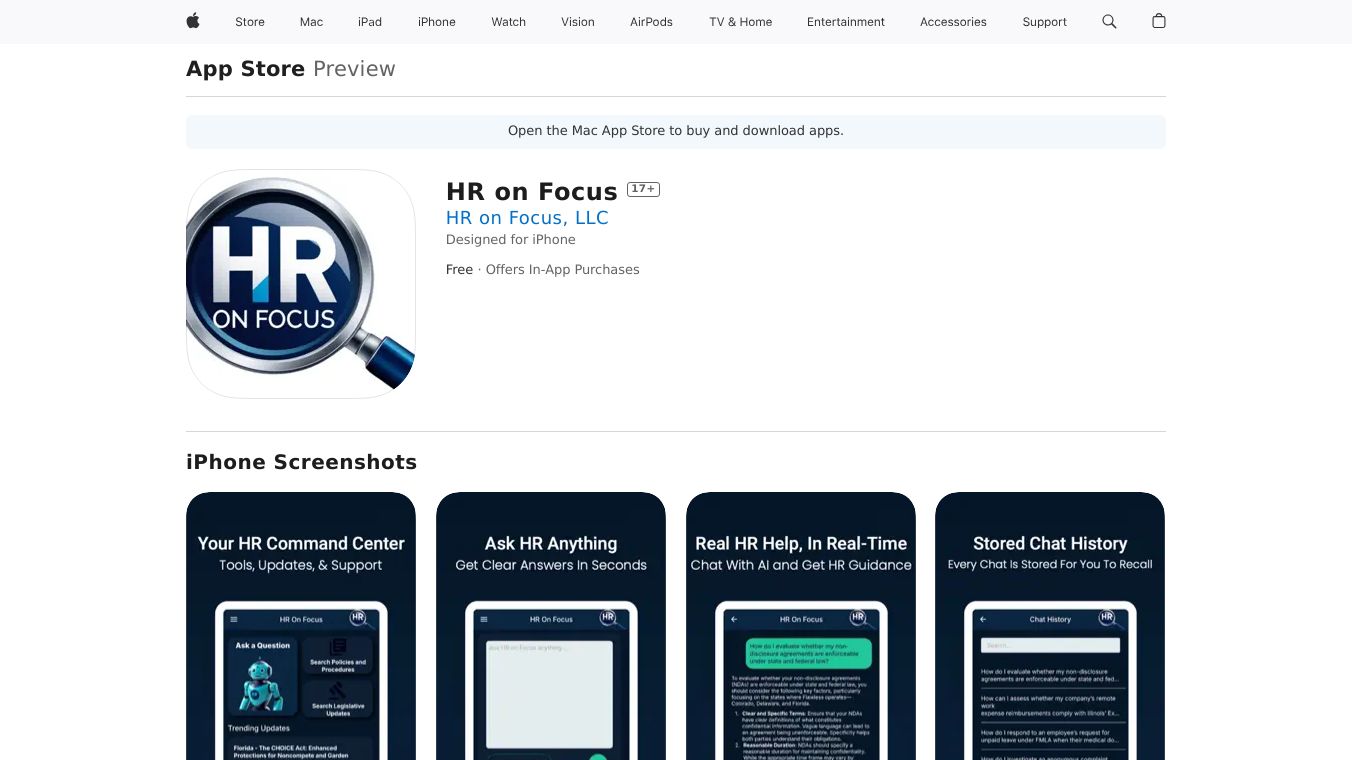Open the AirPods menu
Screen dimensions: 1352x760
pos(652,22)
